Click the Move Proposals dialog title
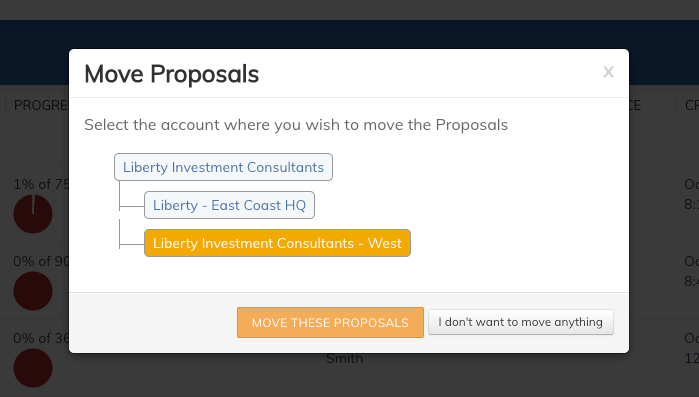The image size is (699, 397). 172,74
